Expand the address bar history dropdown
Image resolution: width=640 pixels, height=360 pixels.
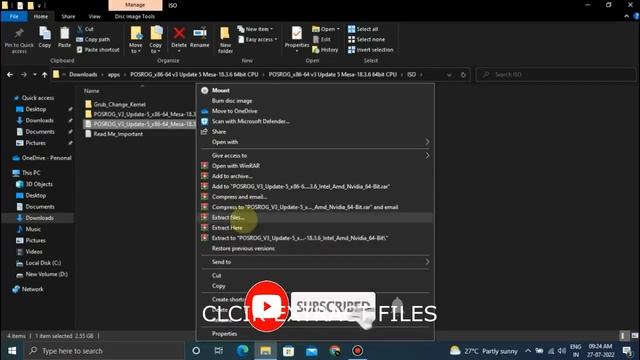(x=449, y=75)
